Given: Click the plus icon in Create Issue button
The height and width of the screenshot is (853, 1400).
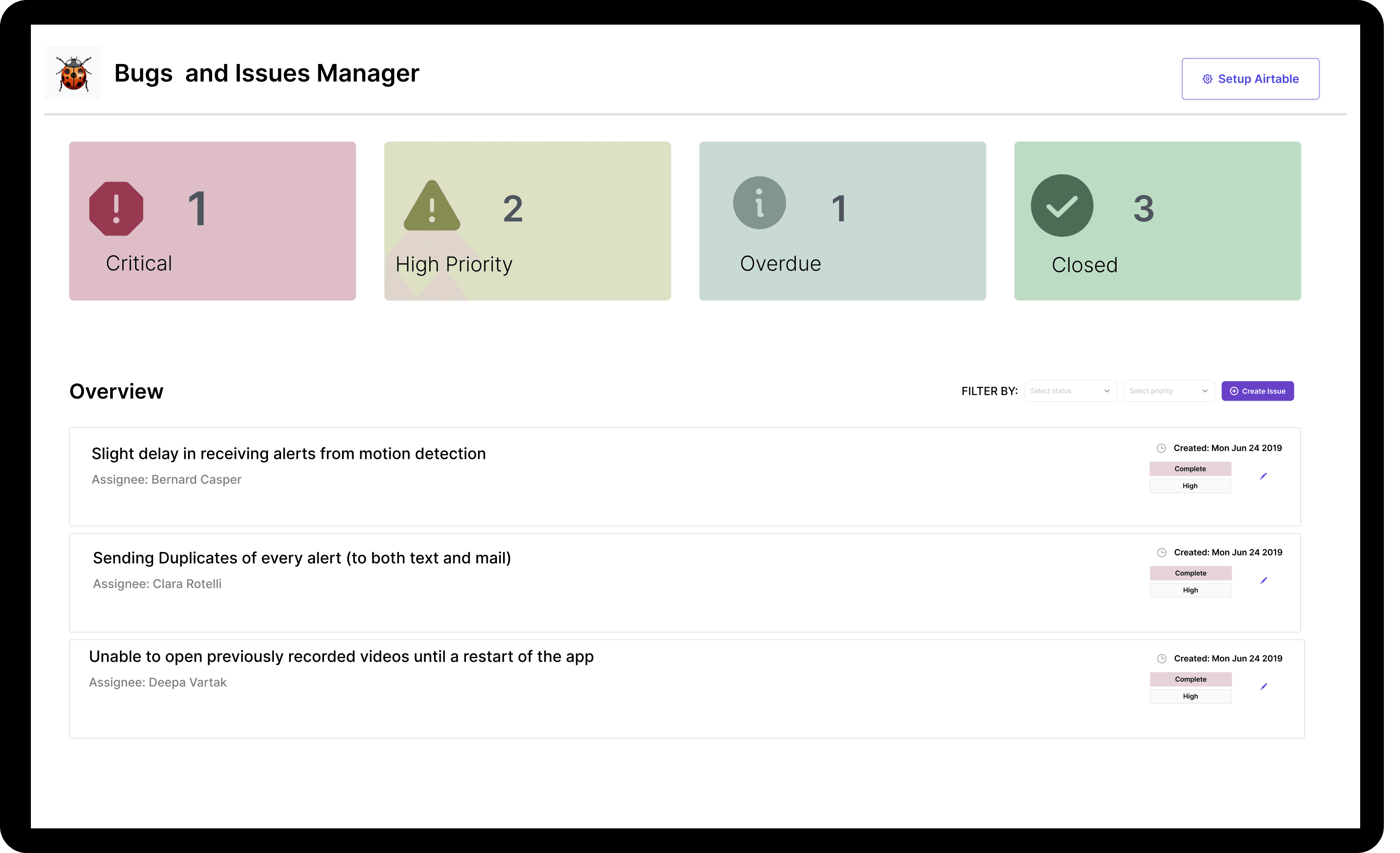Looking at the screenshot, I should pyautogui.click(x=1234, y=390).
